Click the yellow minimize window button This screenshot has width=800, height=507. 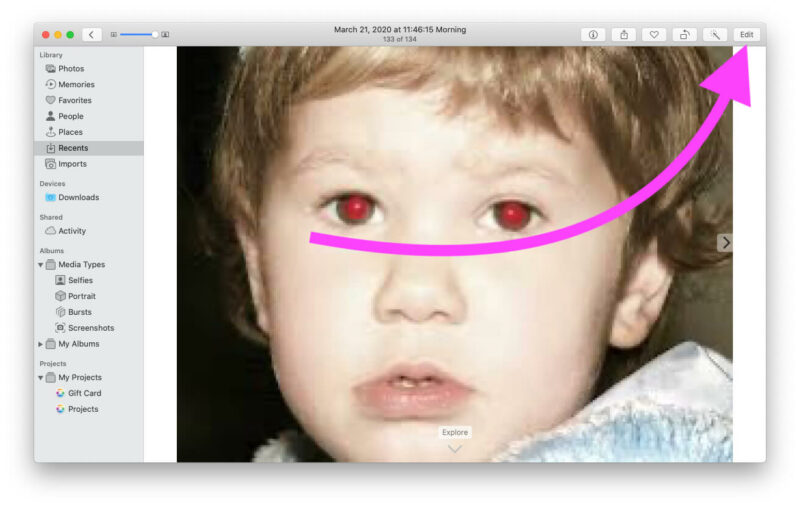[58, 35]
